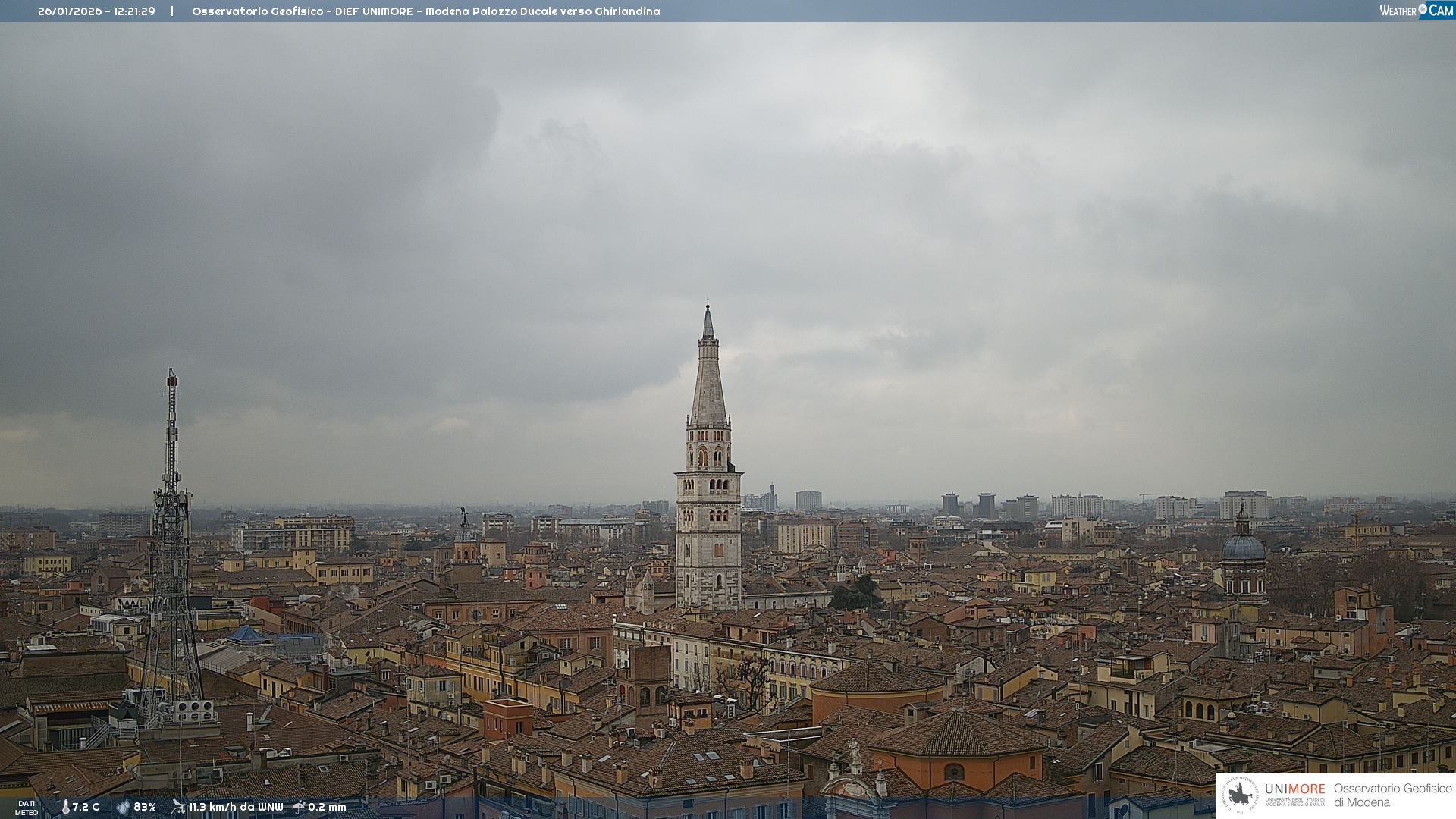The height and width of the screenshot is (819, 1456).
Task: Click the Osservatorio Geofisico camera title text
Action: [425, 11]
